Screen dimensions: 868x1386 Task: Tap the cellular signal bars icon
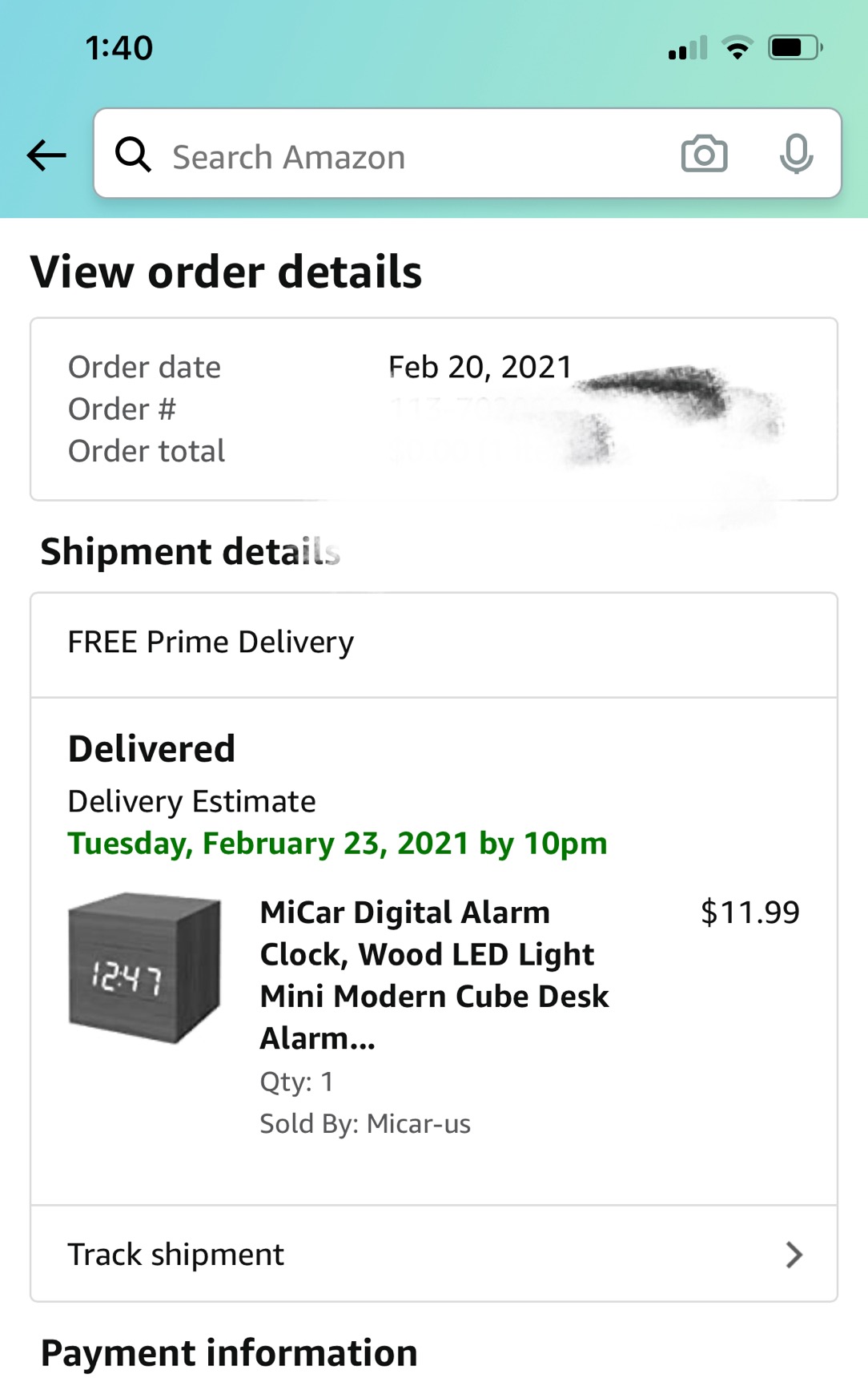(688, 49)
